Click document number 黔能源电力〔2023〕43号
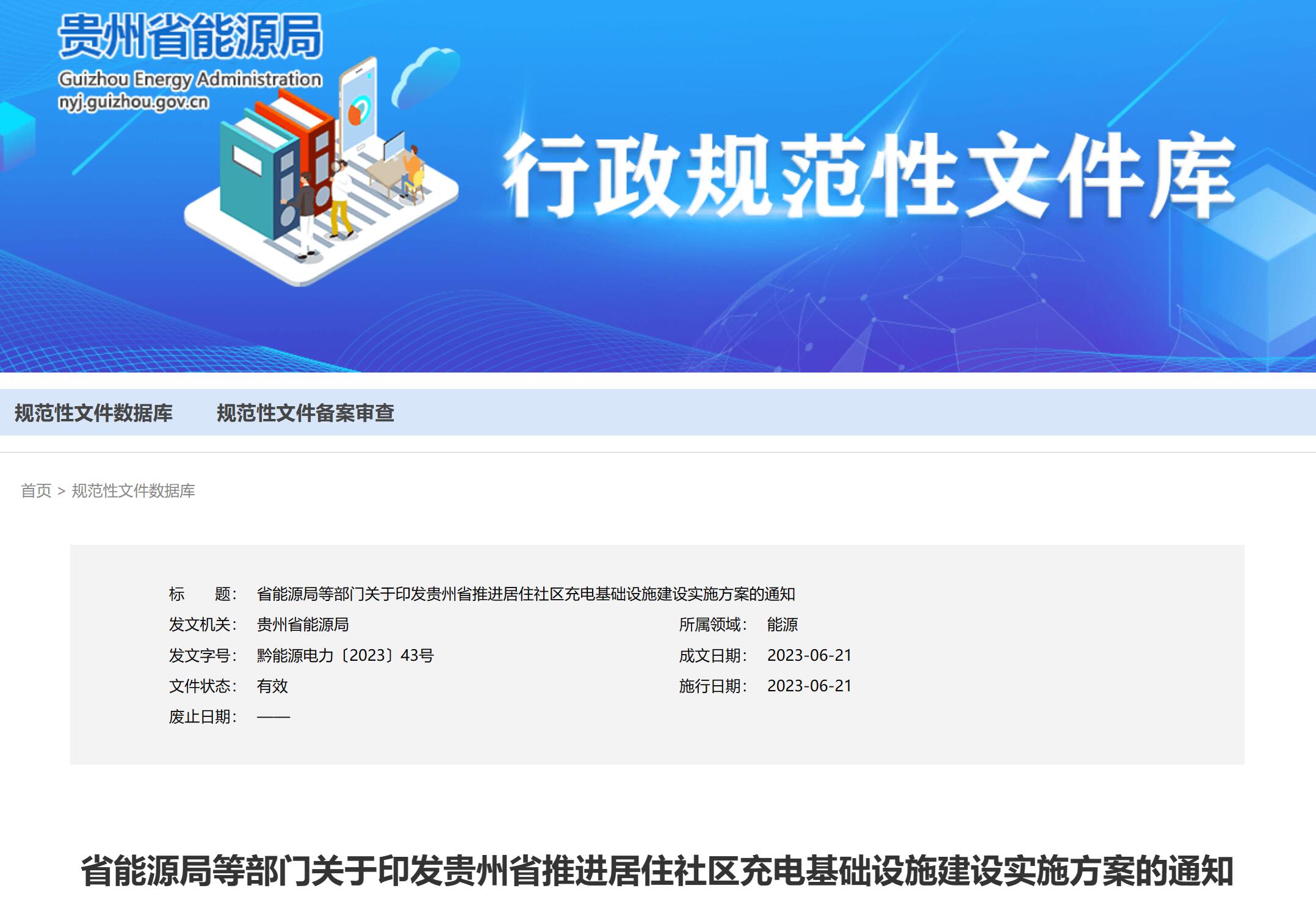This screenshot has height=902, width=1316. click(345, 656)
